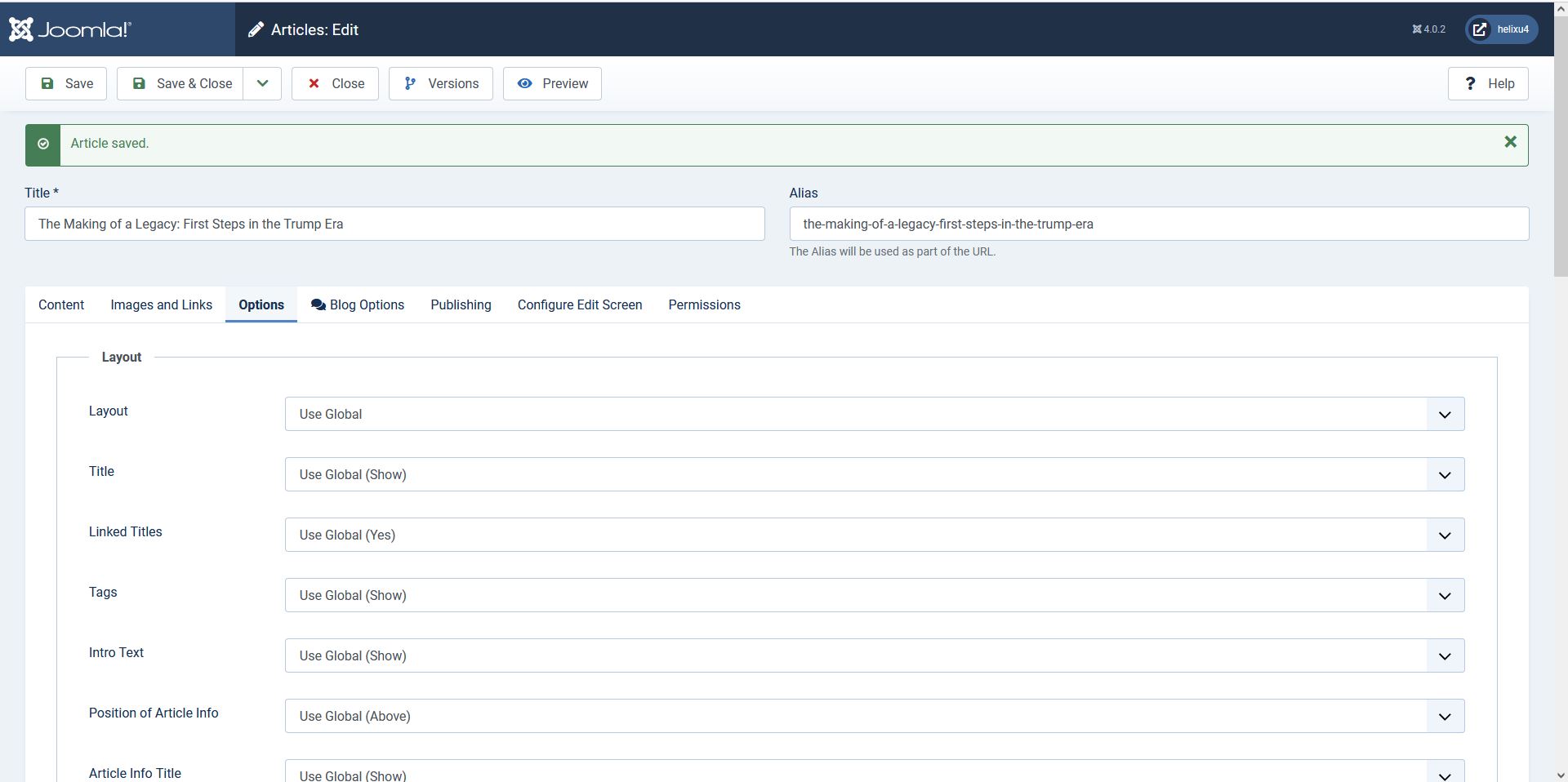The width and height of the screenshot is (1568, 782).
Task: Click the Save & Close button
Action: (180, 83)
